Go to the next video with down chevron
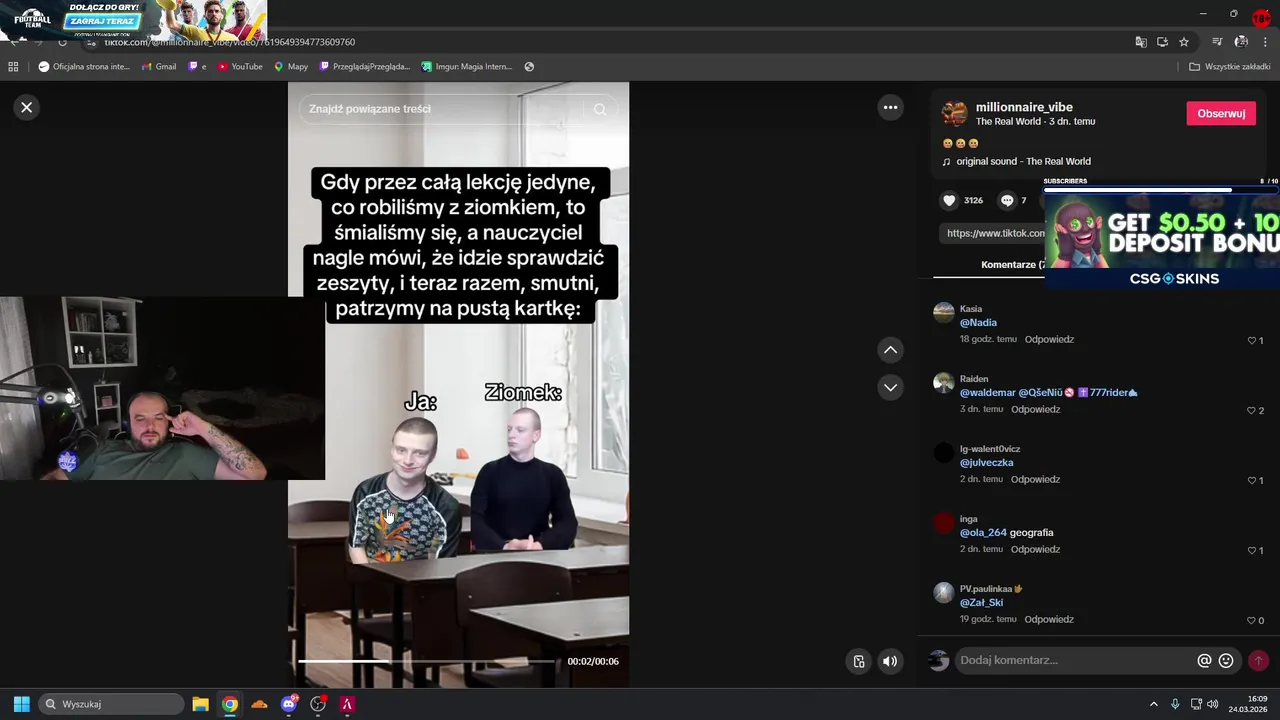The width and height of the screenshot is (1280, 720). (x=890, y=387)
